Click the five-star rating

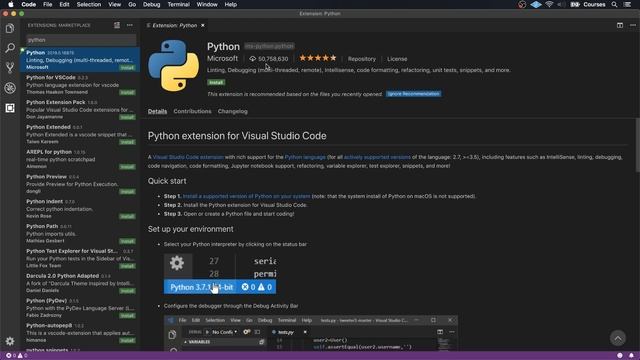(x=318, y=58)
